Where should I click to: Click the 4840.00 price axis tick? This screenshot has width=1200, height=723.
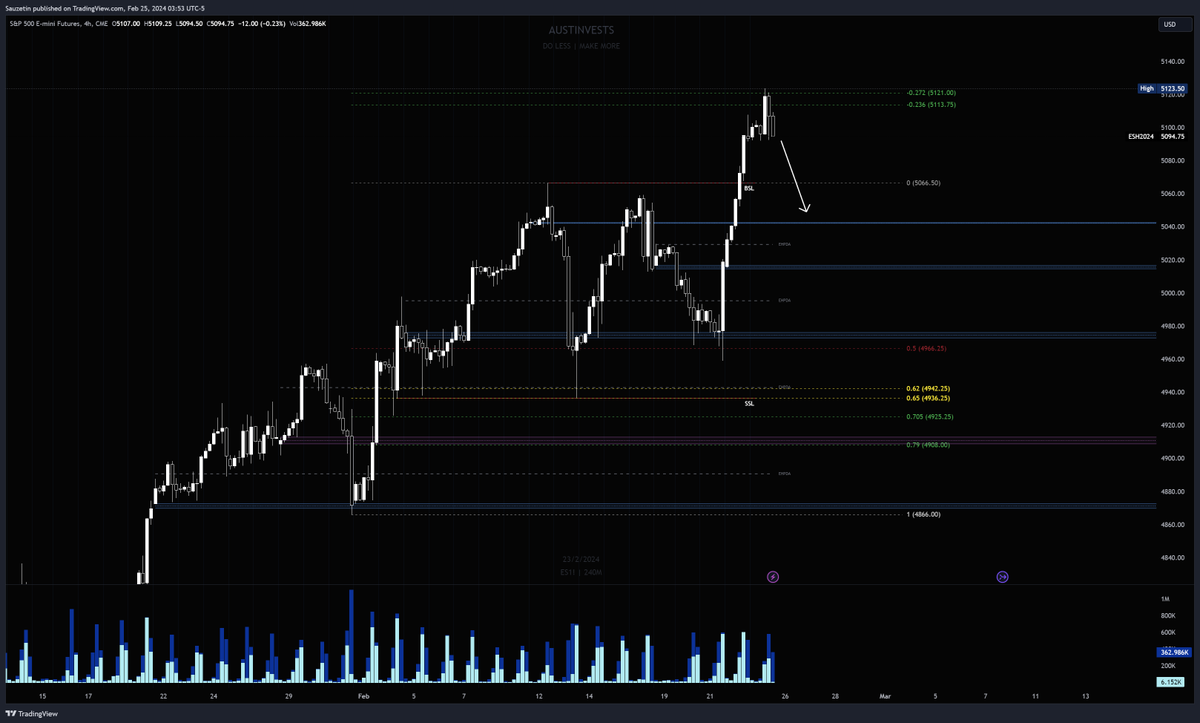click(1172, 559)
